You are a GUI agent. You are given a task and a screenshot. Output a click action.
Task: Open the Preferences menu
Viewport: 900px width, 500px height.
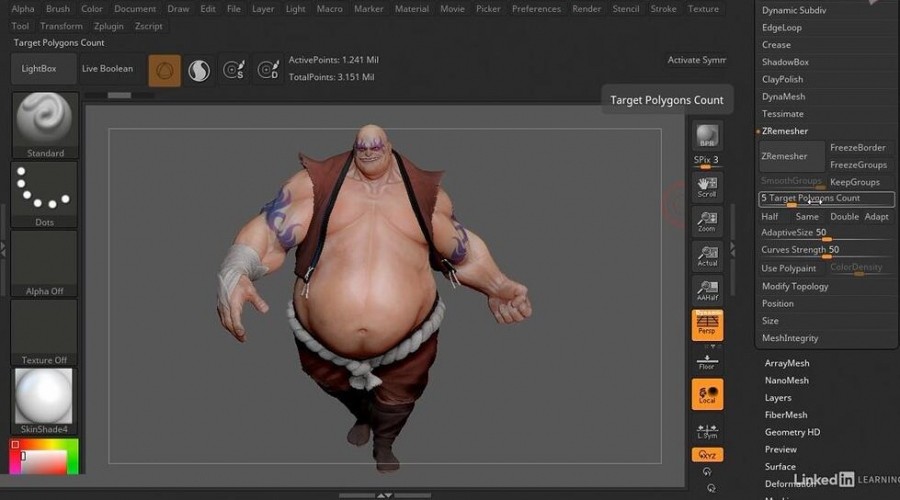537,9
